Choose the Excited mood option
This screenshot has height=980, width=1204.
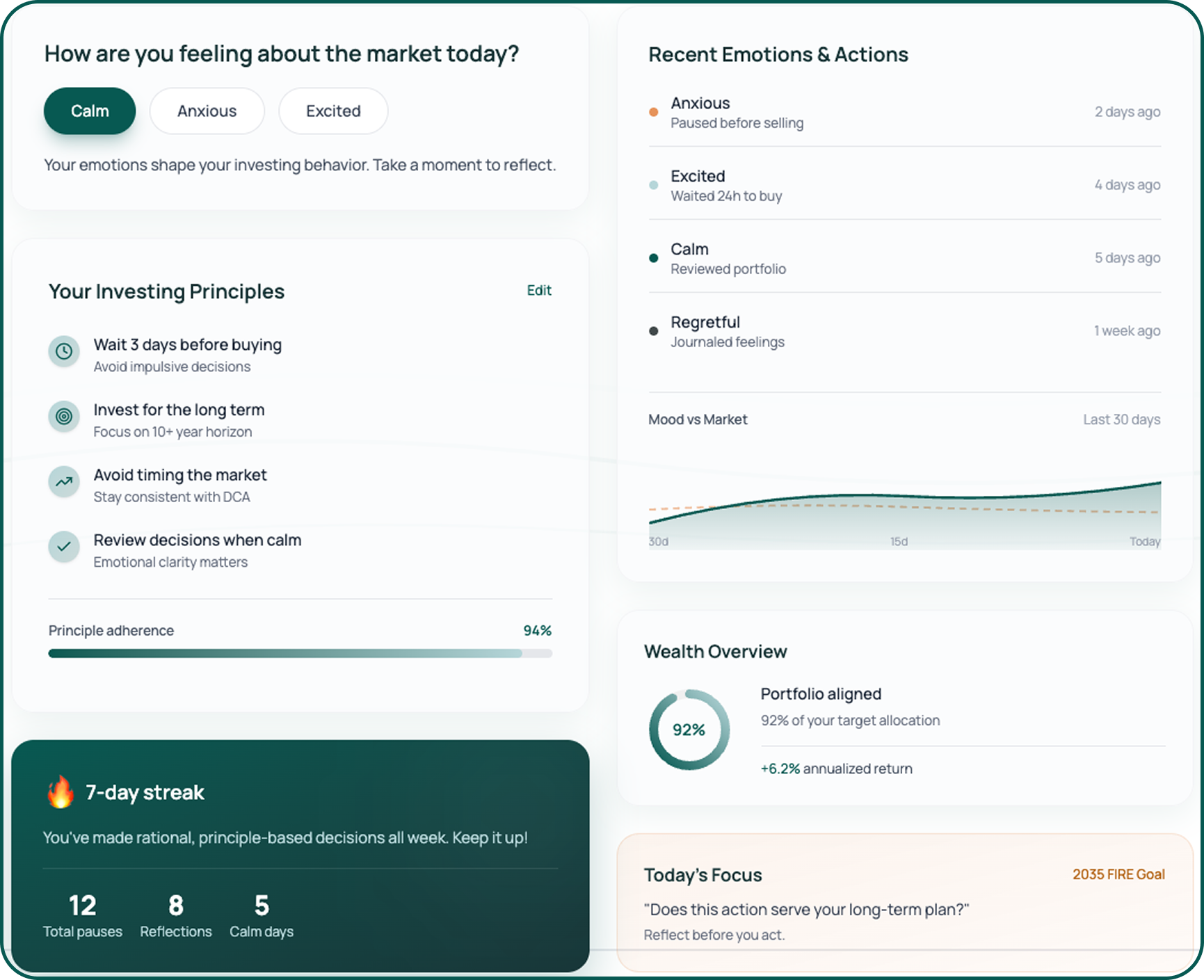click(332, 111)
